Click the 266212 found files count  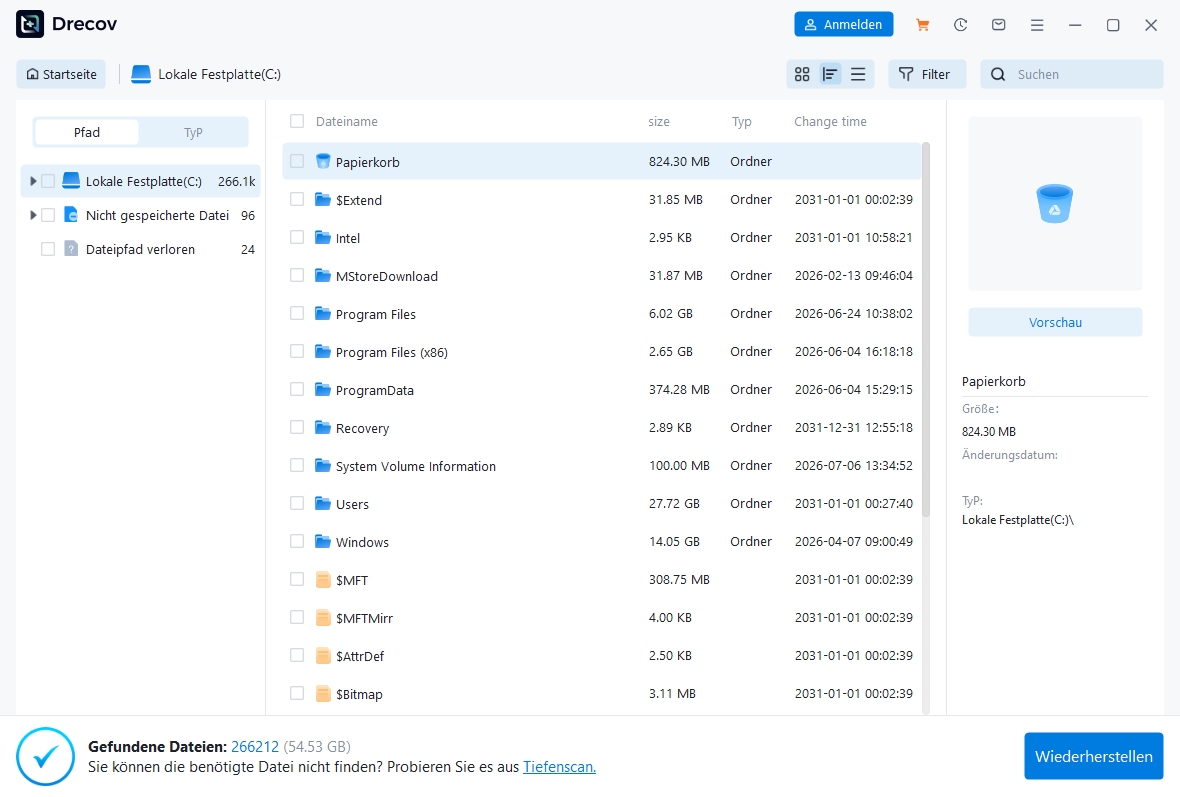click(254, 747)
